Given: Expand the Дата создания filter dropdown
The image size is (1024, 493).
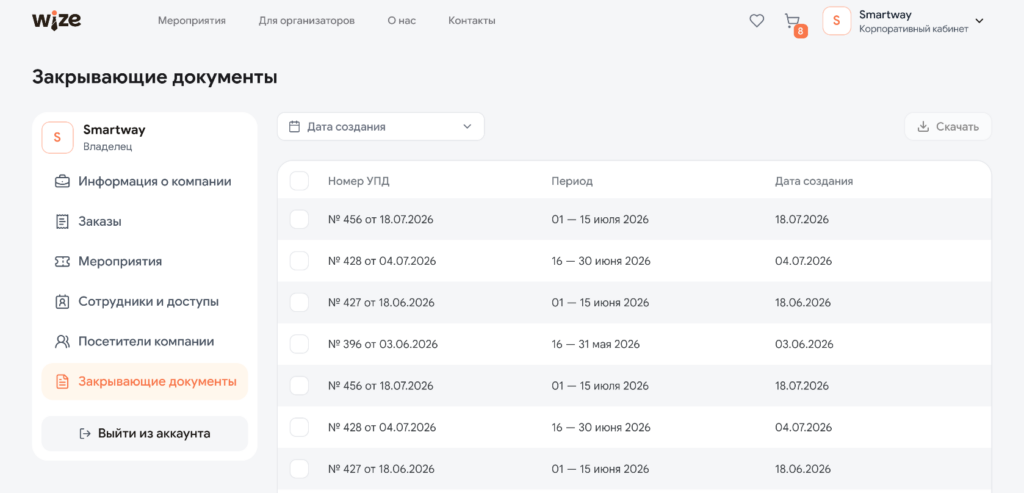Looking at the screenshot, I should tap(381, 127).
